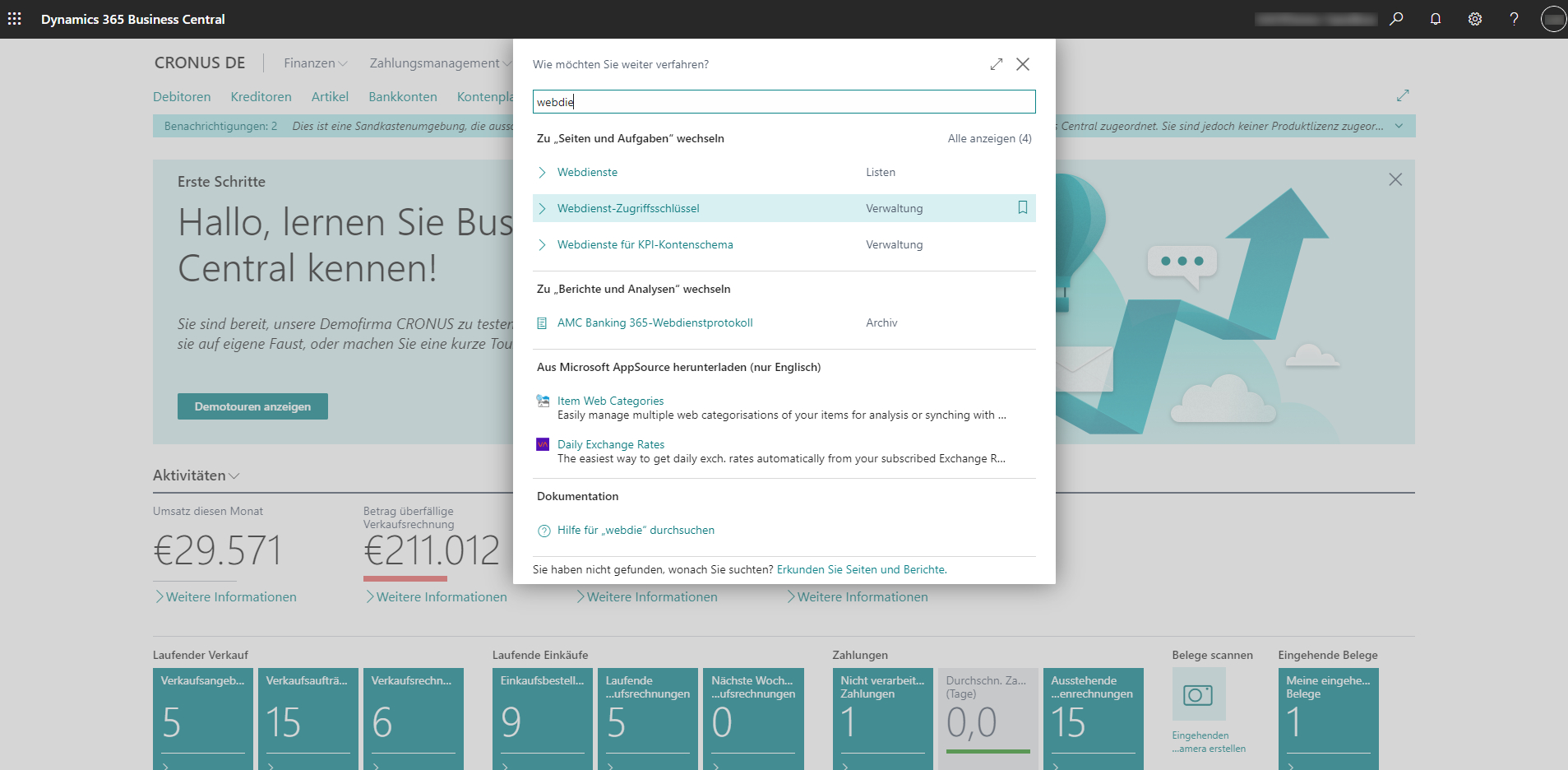Open the settings gear icon
1568x770 pixels.
click(x=1475, y=19)
